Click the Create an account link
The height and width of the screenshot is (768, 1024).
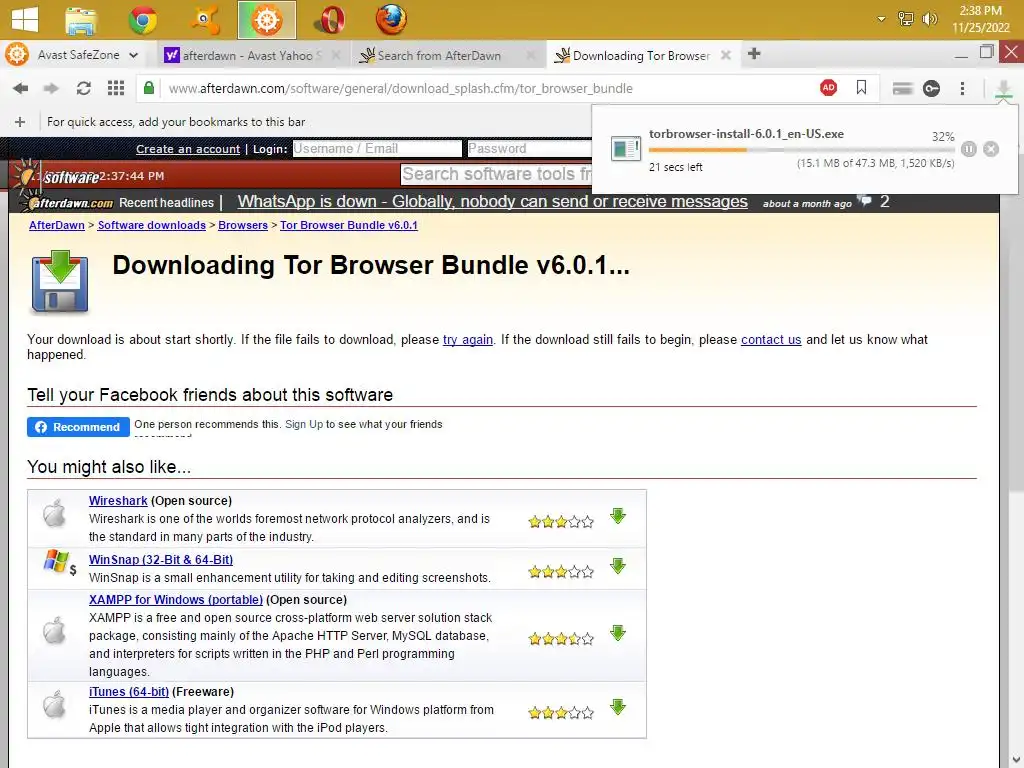point(188,149)
